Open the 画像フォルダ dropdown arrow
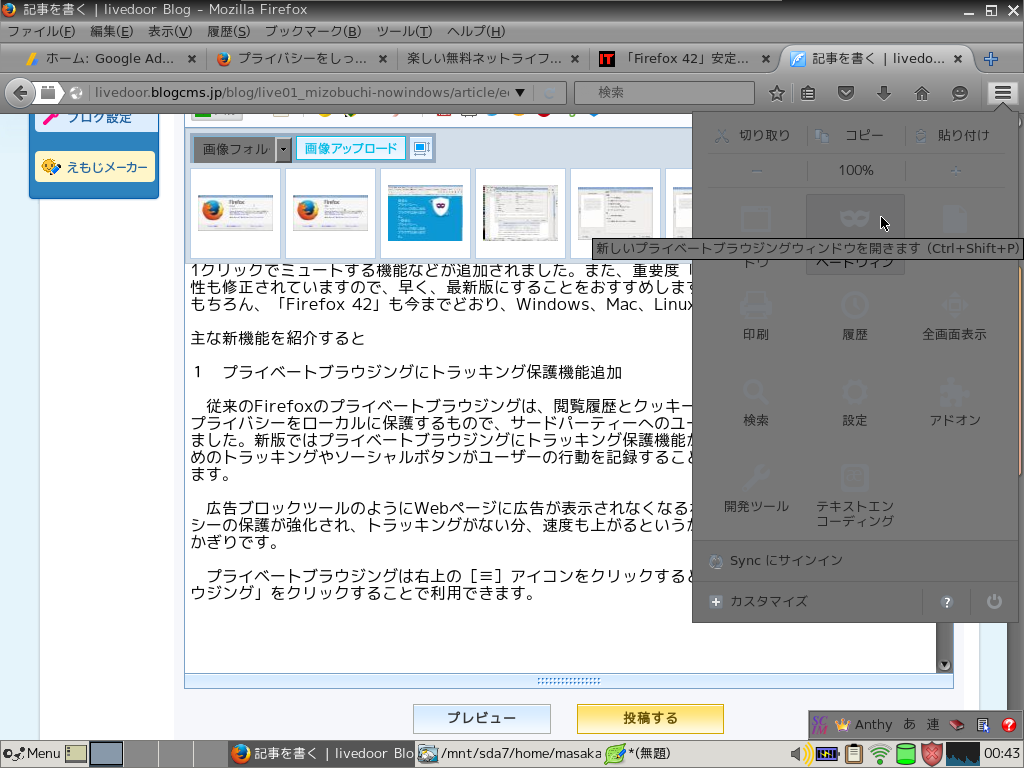The image size is (1024, 768). pyautogui.click(x=283, y=150)
